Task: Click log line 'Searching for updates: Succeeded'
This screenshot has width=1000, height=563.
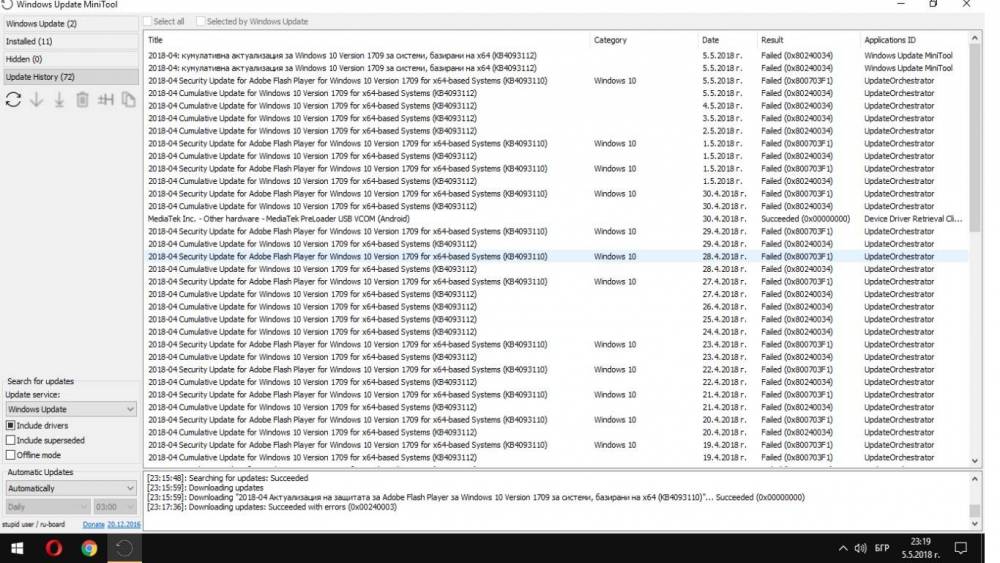Action: [x=228, y=478]
